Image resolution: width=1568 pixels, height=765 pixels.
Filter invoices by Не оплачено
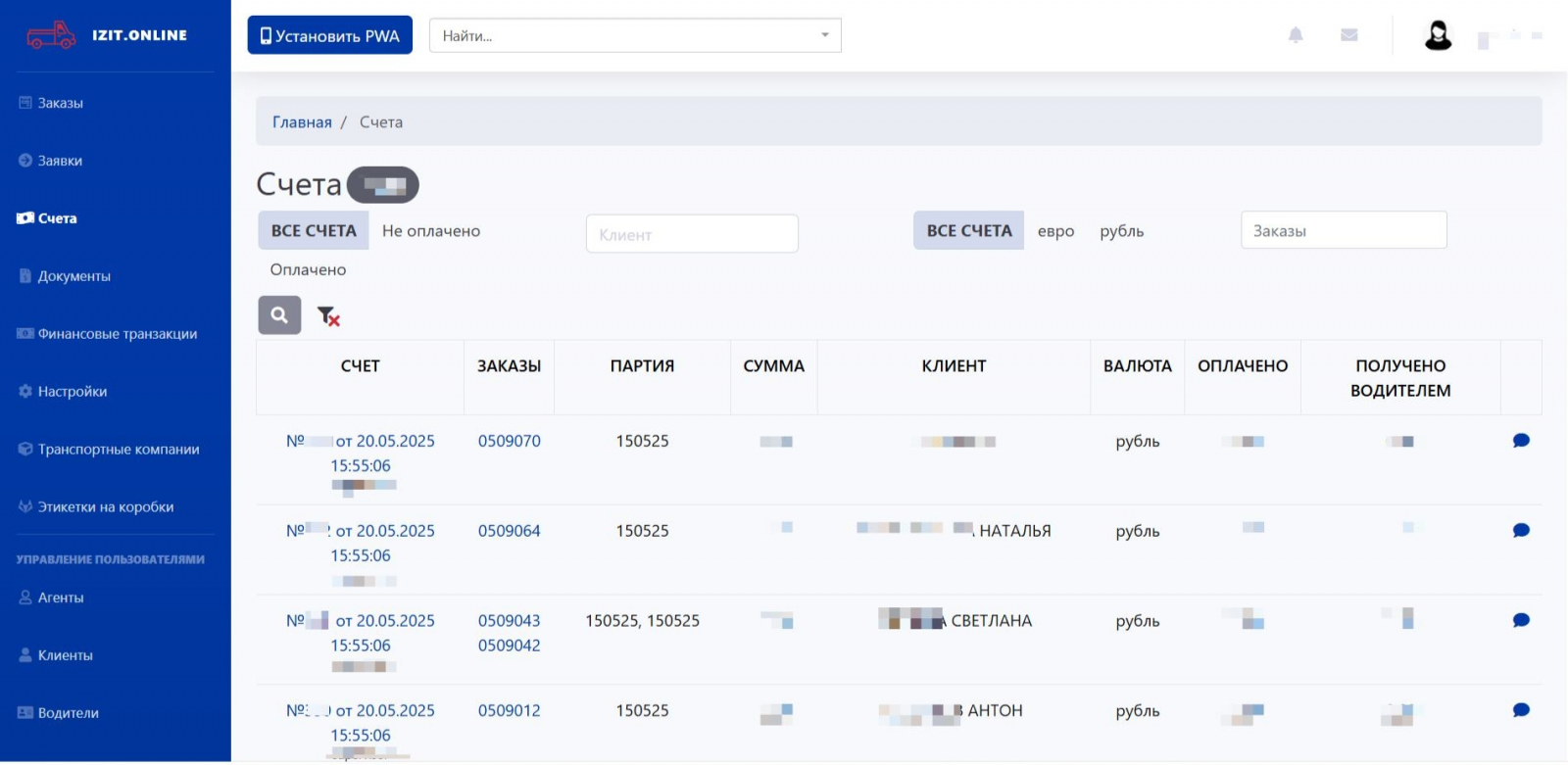(431, 231)
